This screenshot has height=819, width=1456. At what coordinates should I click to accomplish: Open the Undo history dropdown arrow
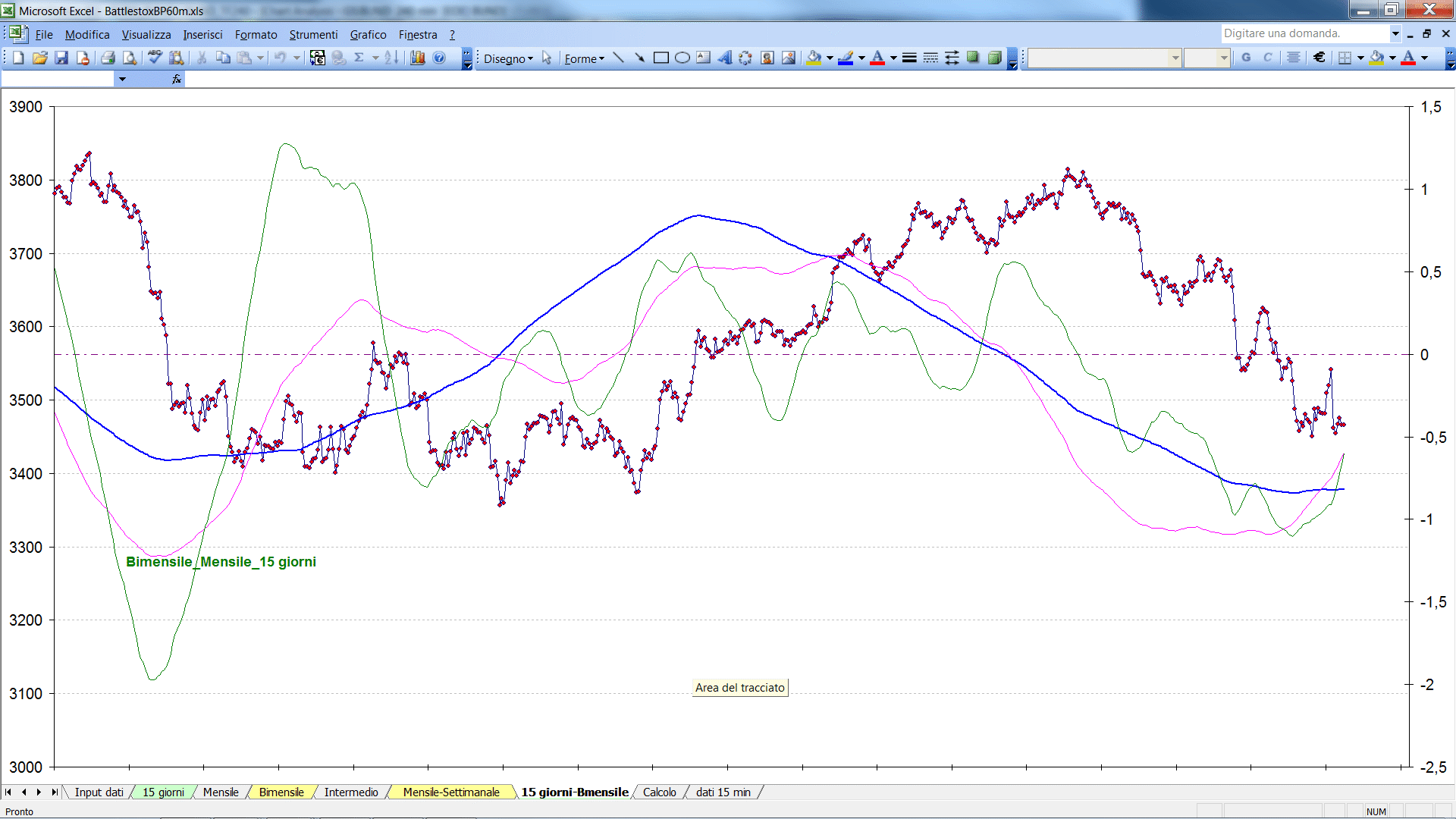click(297, 58)
